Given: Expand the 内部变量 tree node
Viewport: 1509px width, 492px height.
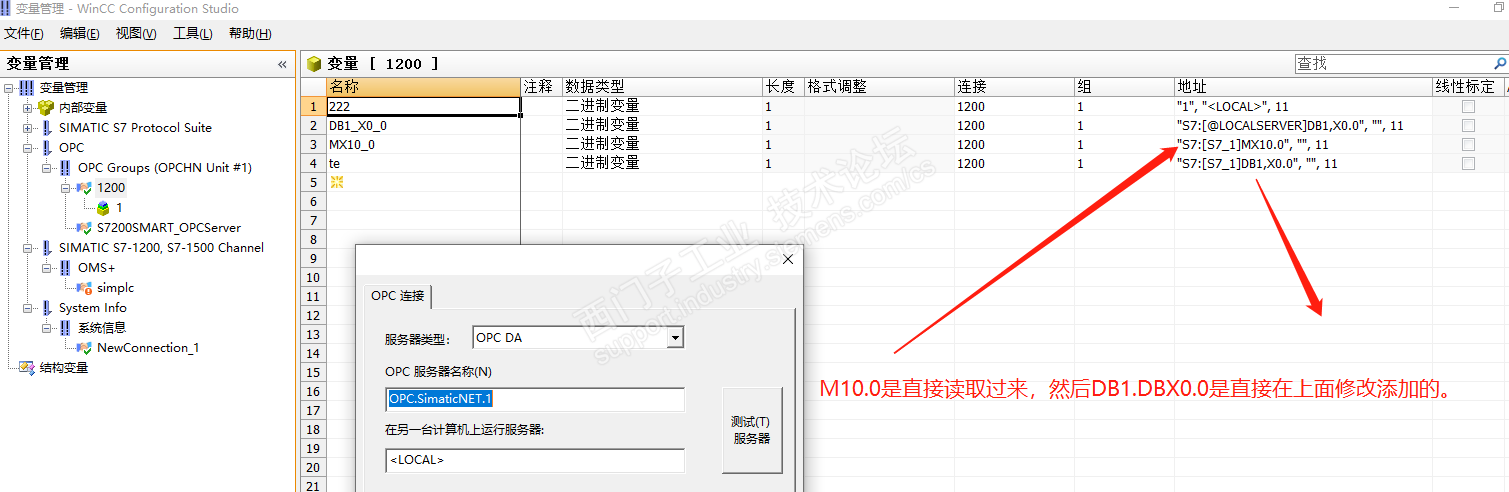Looking at the screenshot, I should point(28,108).
